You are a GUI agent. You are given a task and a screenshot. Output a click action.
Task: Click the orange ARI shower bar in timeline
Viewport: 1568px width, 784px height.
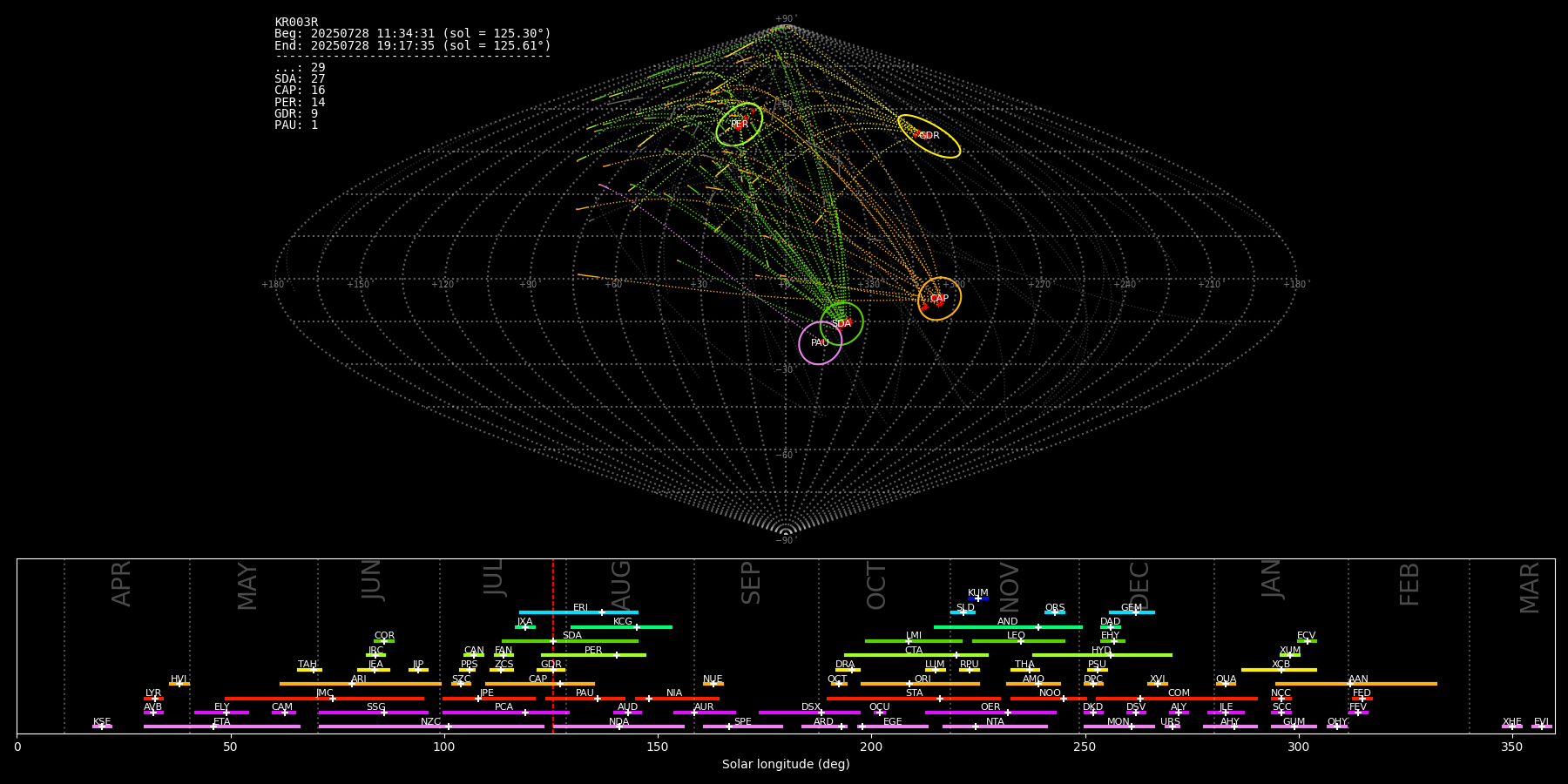pyautogui.click(x=360, y=684)
